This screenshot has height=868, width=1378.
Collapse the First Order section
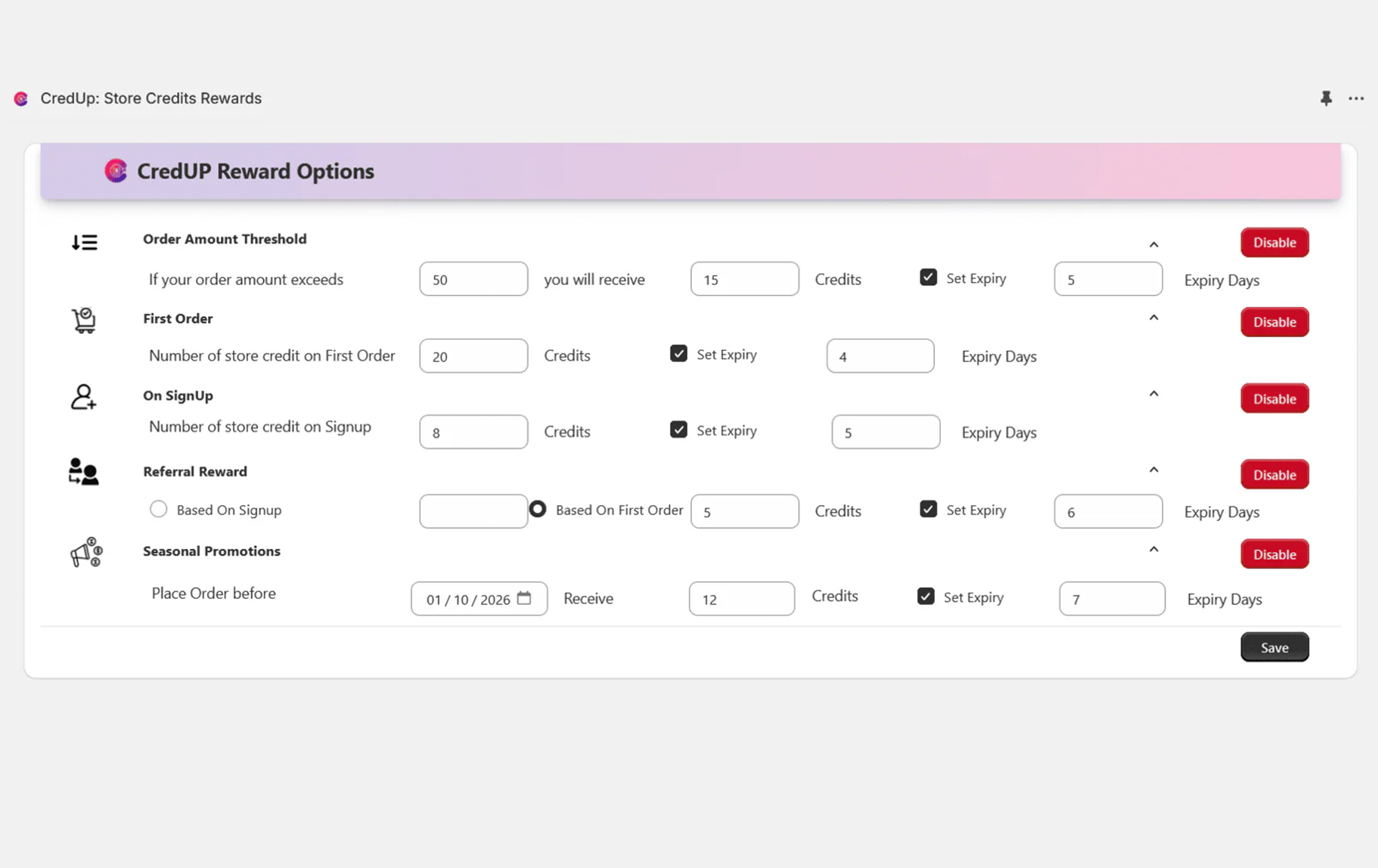[x=1153, y=318]
